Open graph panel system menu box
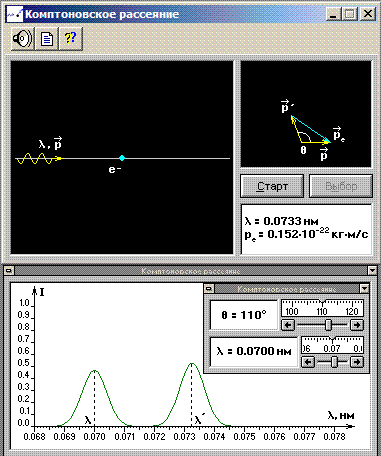The width and height of the screenshot is (381, 456). tap(9, 270)
